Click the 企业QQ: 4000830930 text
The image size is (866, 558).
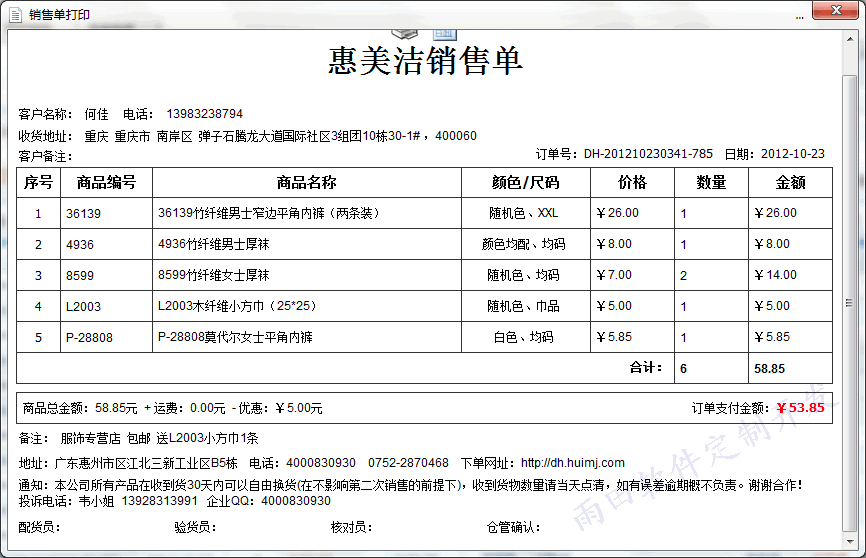click(x=268, y=501)
